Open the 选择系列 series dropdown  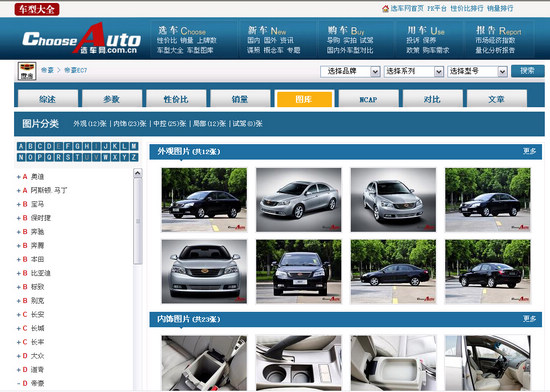tap(414, 72)
